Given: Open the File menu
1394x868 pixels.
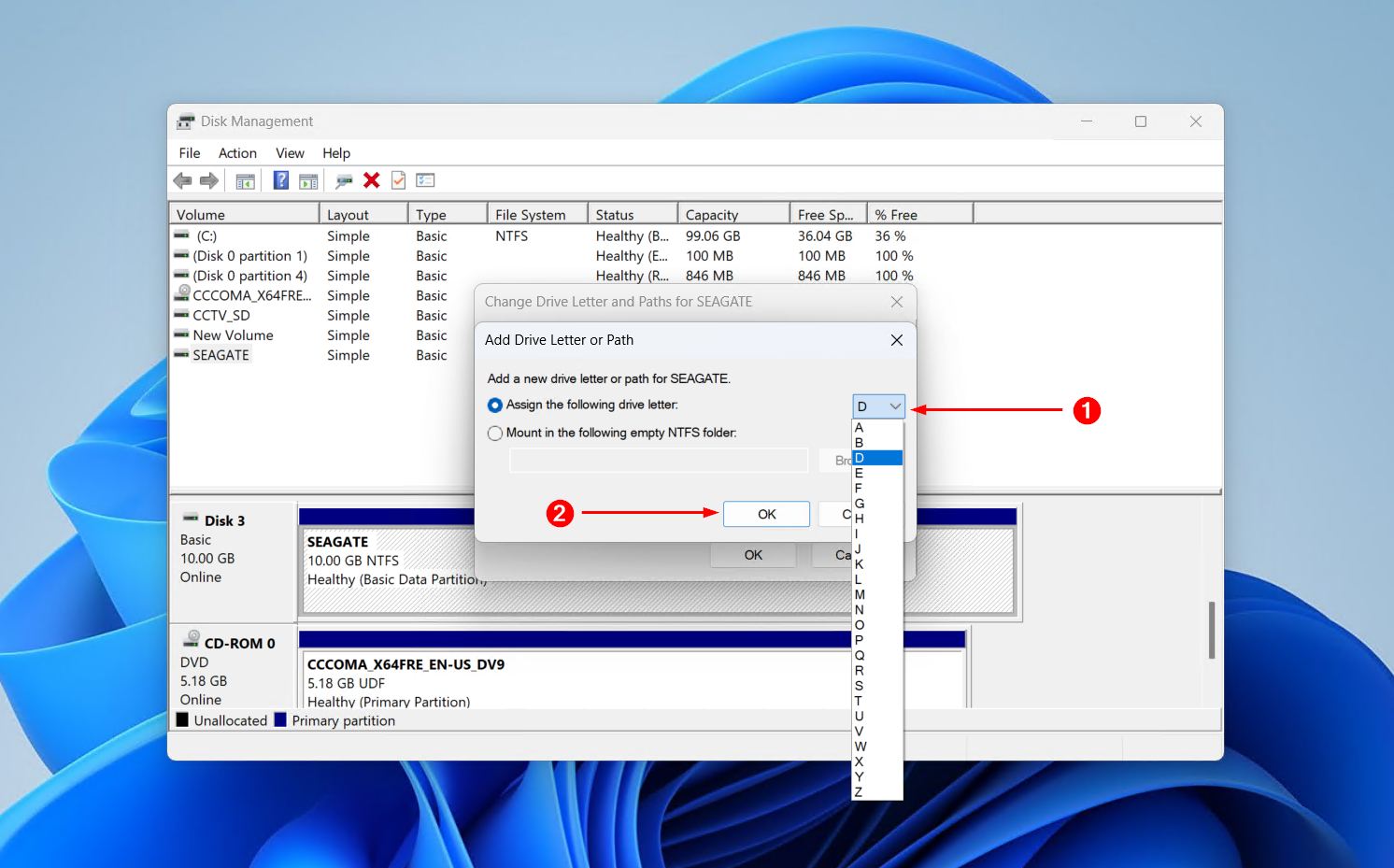Looking at the screenshot, I should tap(190, 153).
